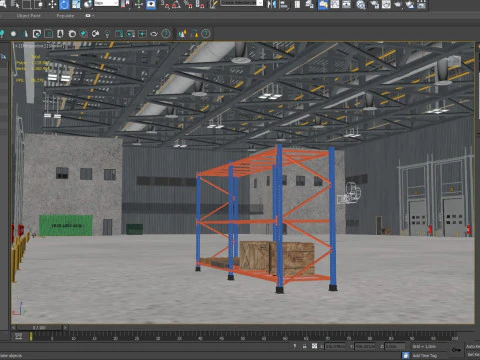
Task: Toggle Angle Snap
Action: (176, 4)
